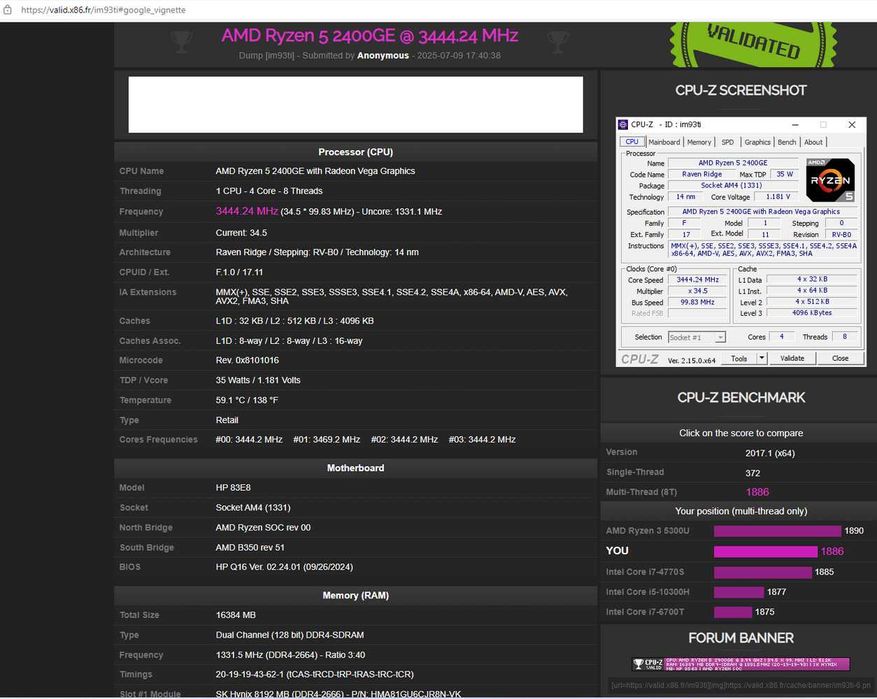Click the forum banner URL code field

741,685
